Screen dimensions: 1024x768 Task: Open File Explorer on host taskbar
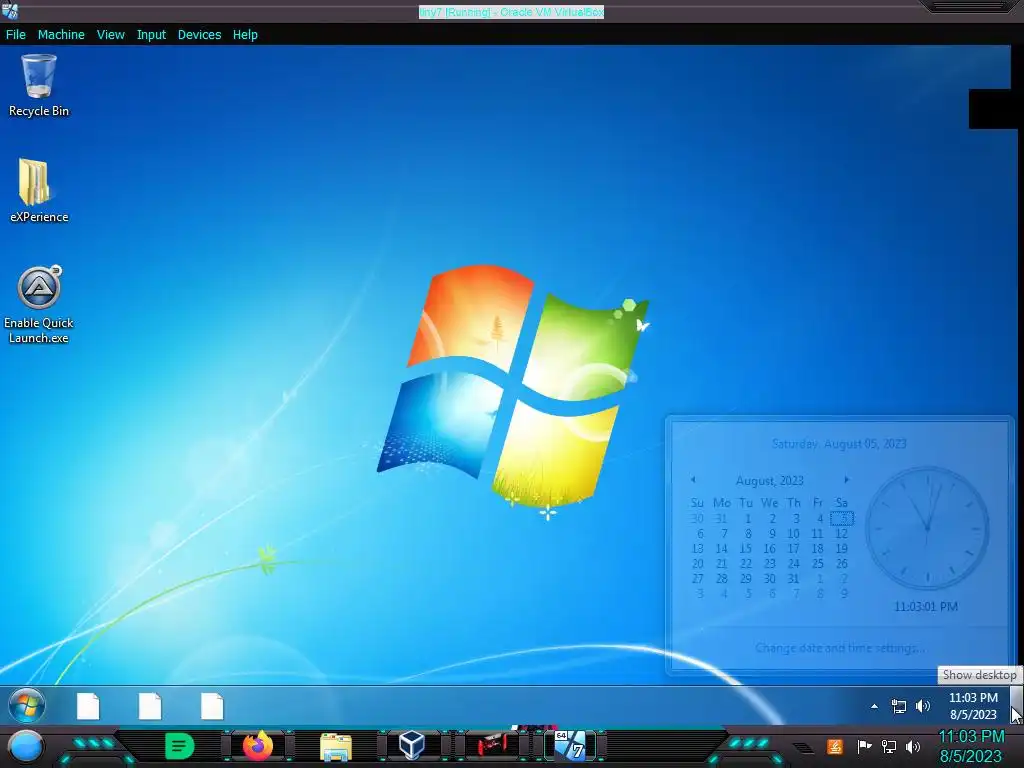click(x=336, y=746)
